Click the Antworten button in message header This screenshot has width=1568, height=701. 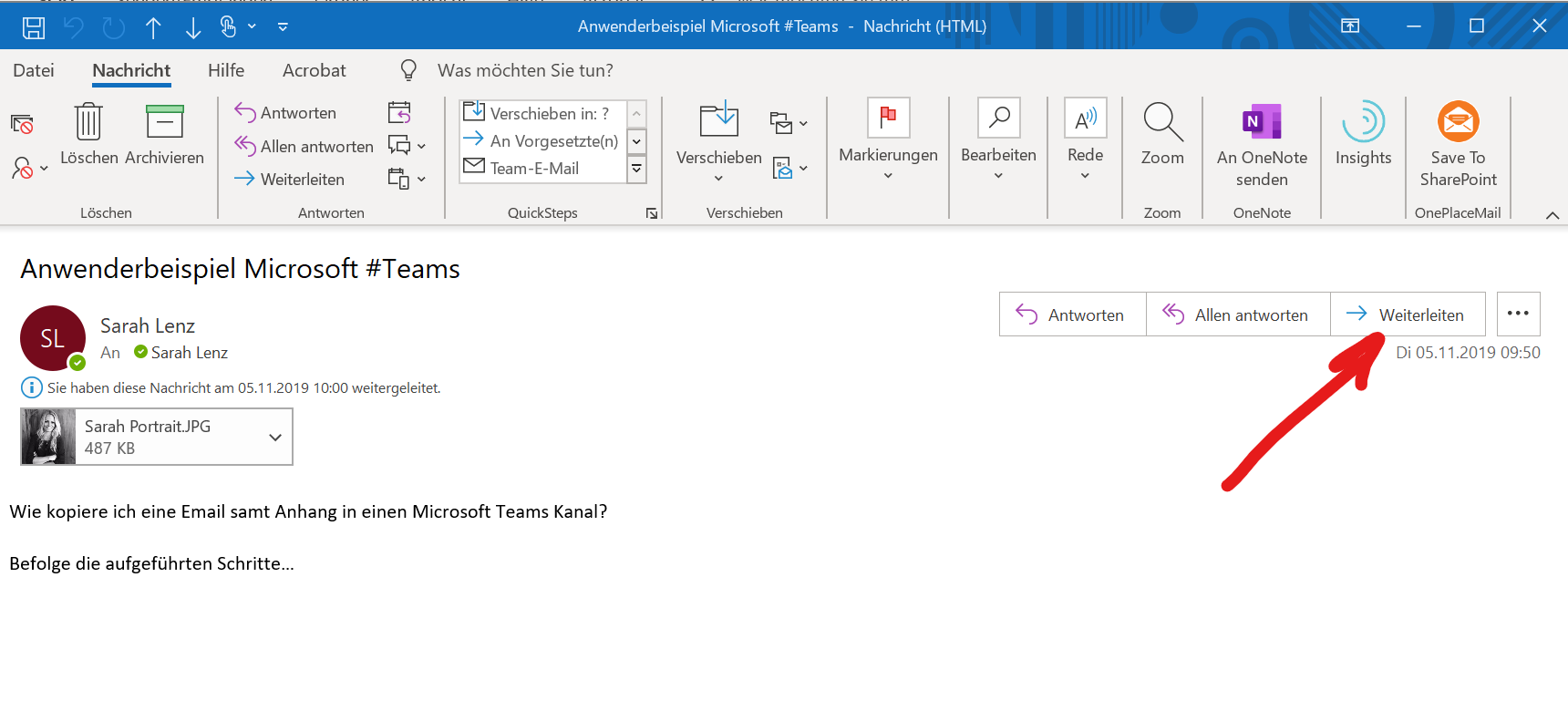(1073, 314)
